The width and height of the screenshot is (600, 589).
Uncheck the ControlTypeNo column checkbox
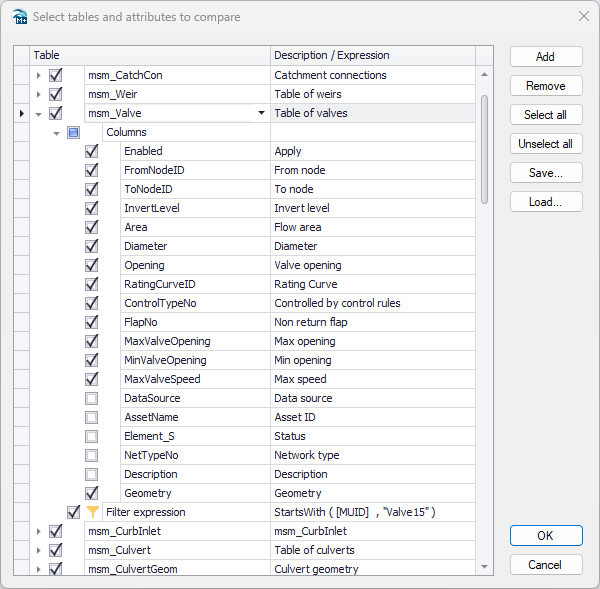coord(91,303)
